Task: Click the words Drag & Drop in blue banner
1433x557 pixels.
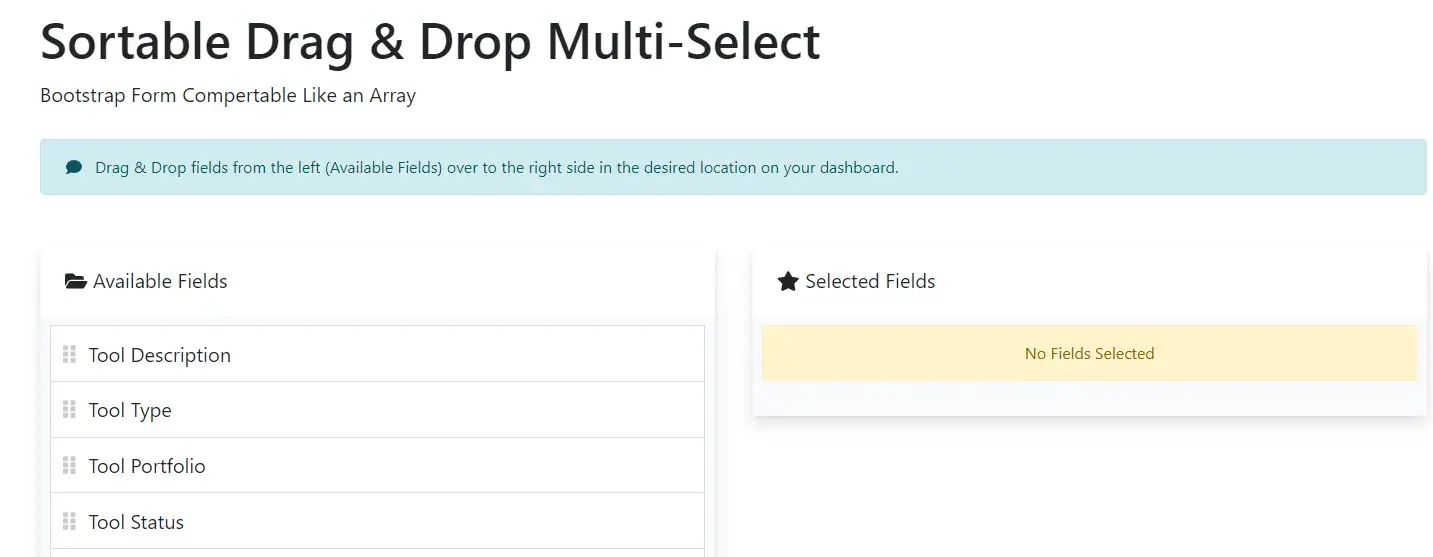Action: [141, 168]
